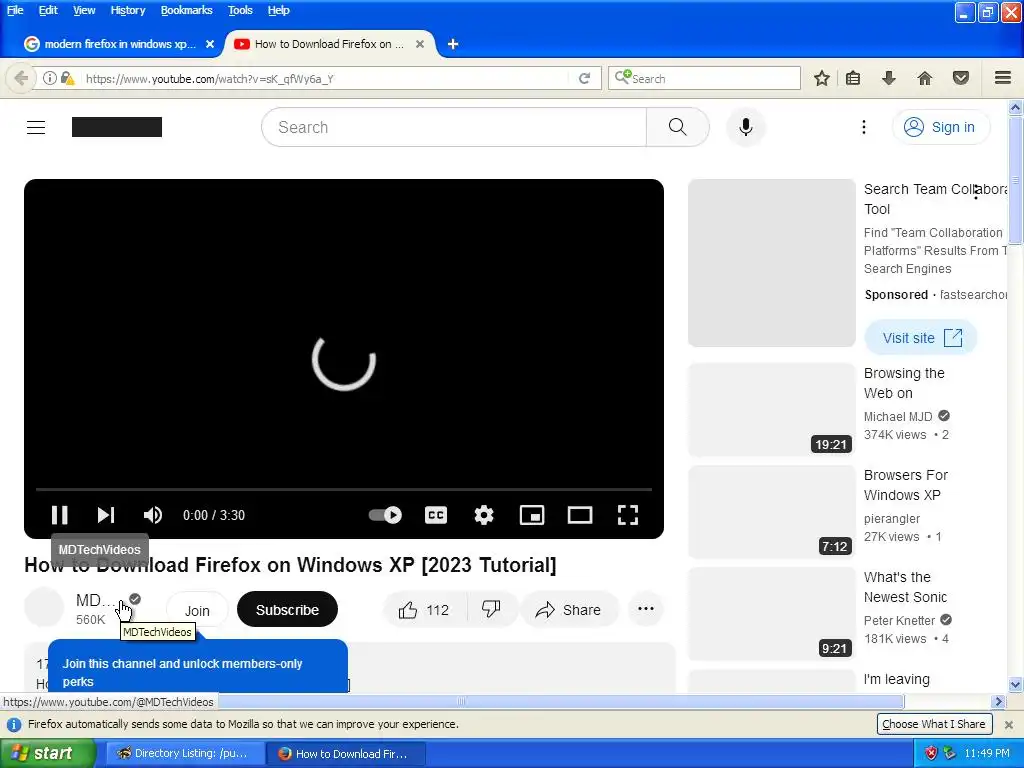This screenshot has width=1024, height=768.
Task: Like the video with thumbs up
Action: (x=425, y=610)
